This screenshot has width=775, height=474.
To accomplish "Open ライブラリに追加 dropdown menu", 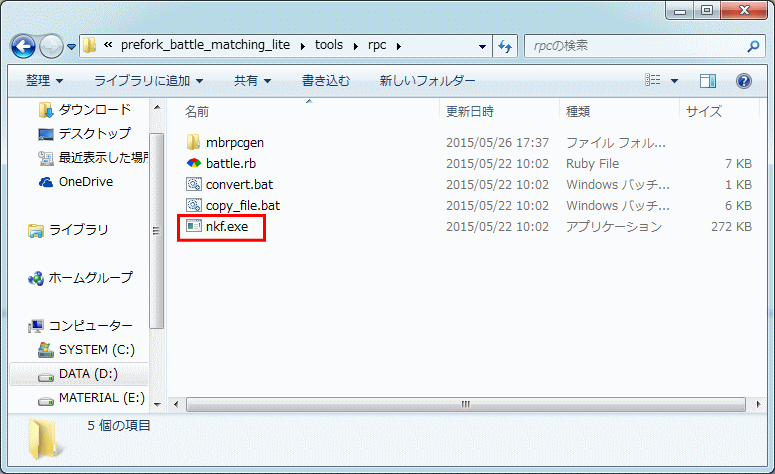I will 148,81.
